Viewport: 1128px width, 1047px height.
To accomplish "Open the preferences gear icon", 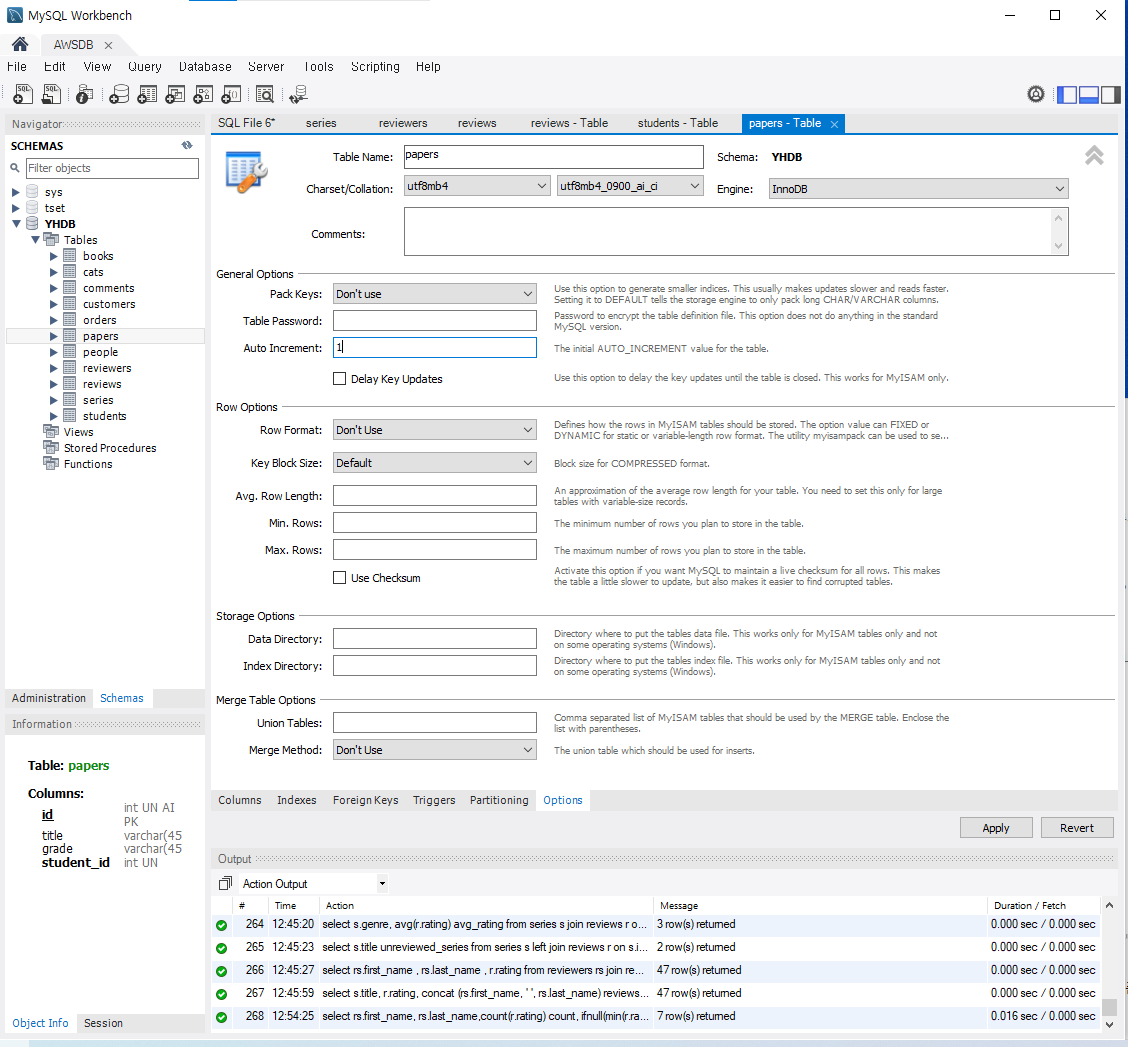I will 1035,94.
